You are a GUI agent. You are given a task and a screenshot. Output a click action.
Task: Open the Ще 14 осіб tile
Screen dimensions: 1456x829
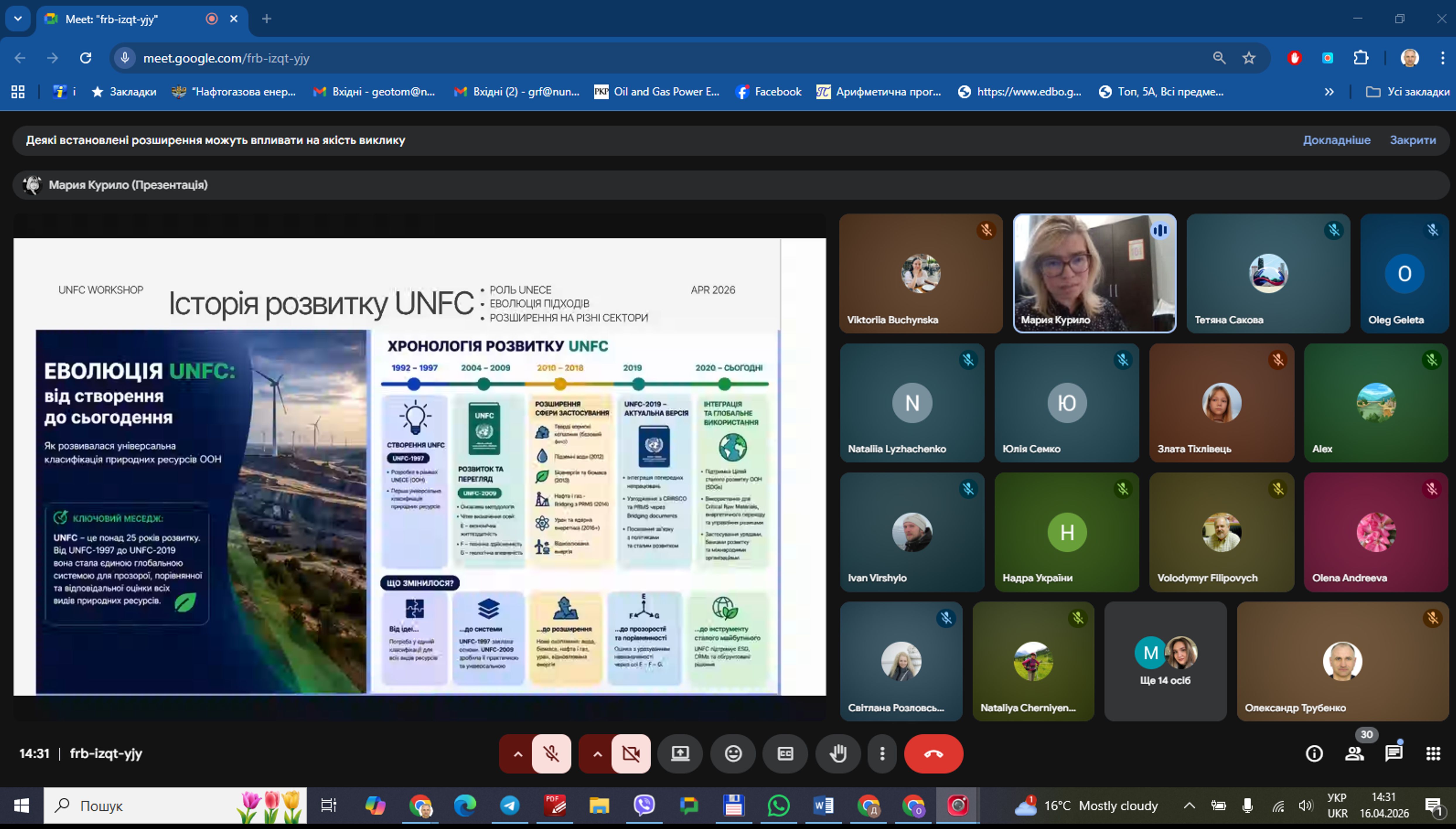1165,662
